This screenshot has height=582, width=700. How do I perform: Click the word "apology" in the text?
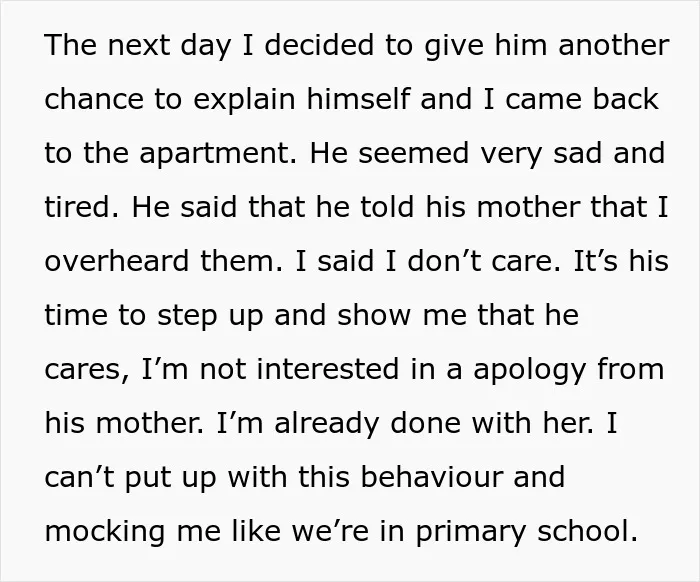(x=530, y=371)
